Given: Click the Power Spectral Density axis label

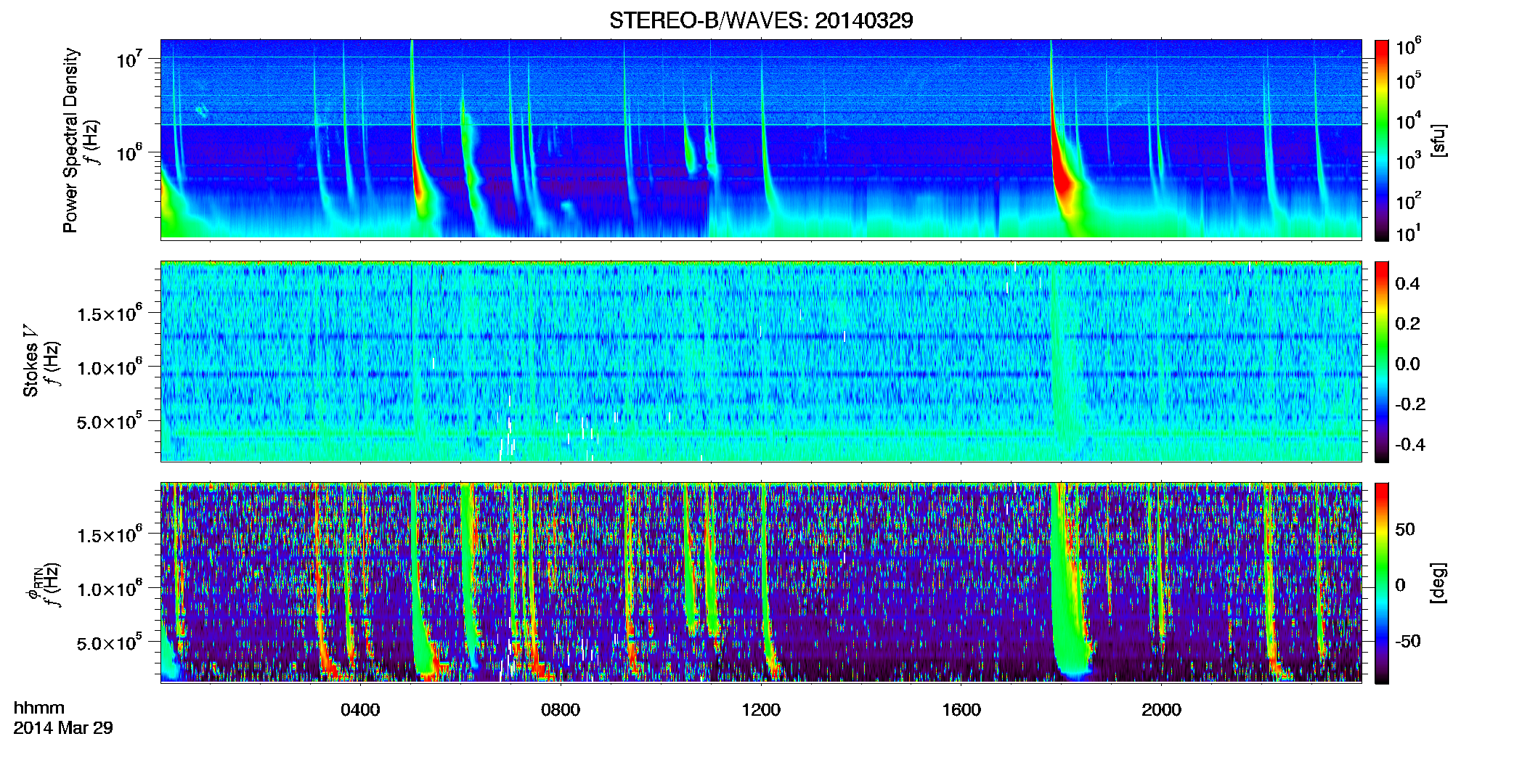Looking at the screenshot, I should point(70,140).
